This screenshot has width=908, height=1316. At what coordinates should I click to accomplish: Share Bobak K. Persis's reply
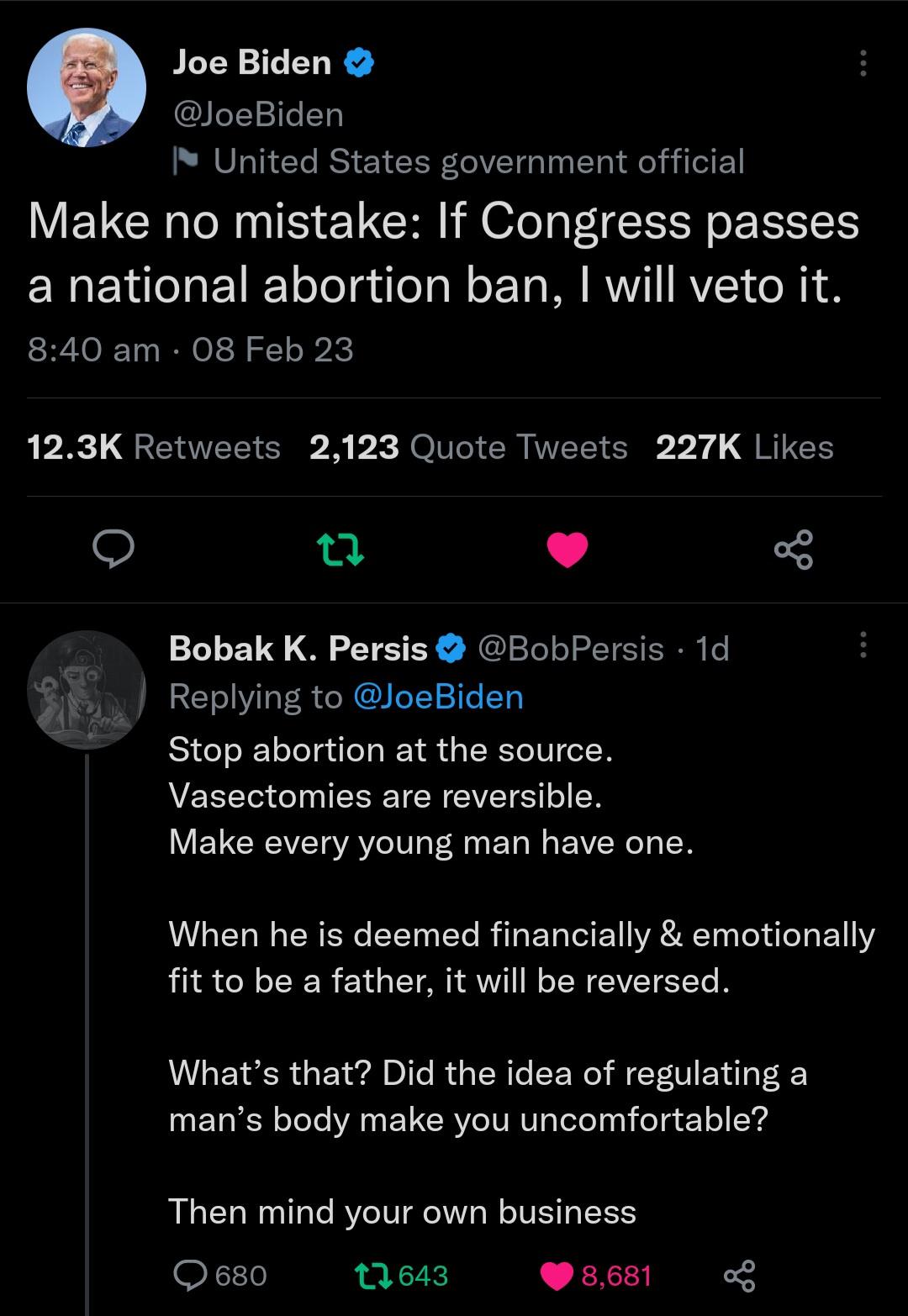(740, 1276)
